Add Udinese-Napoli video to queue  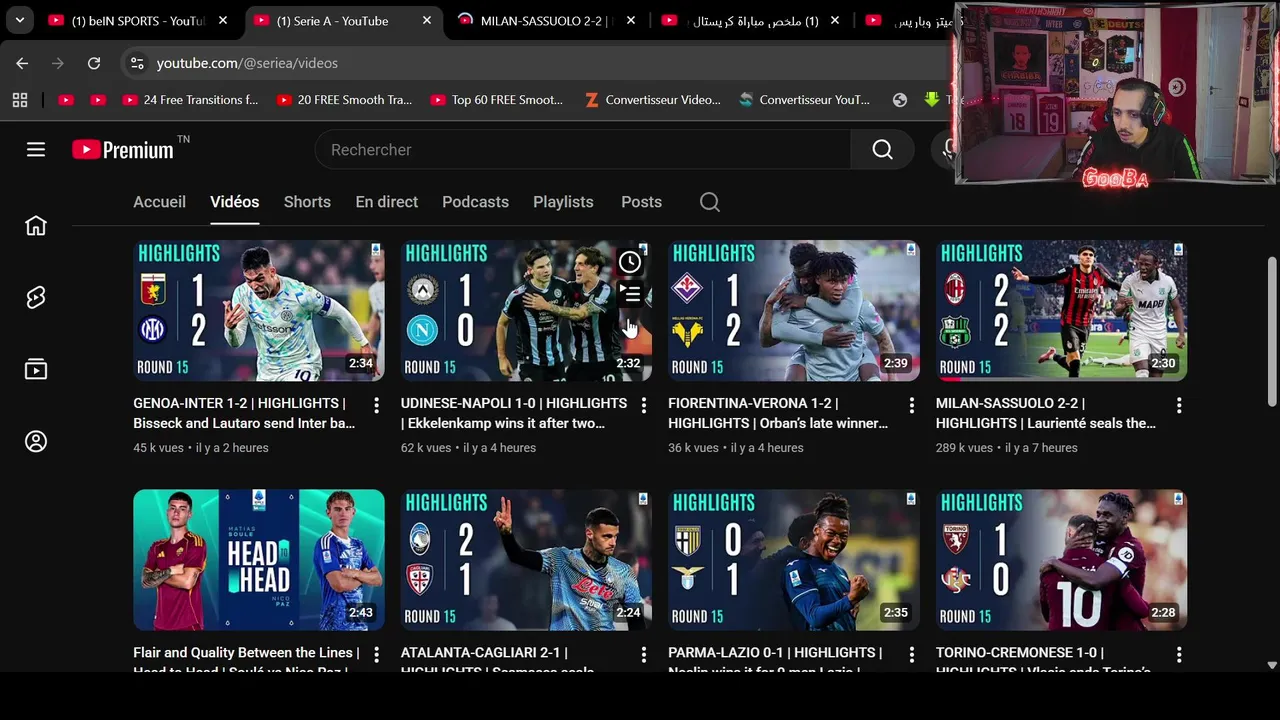pos(630,294)
